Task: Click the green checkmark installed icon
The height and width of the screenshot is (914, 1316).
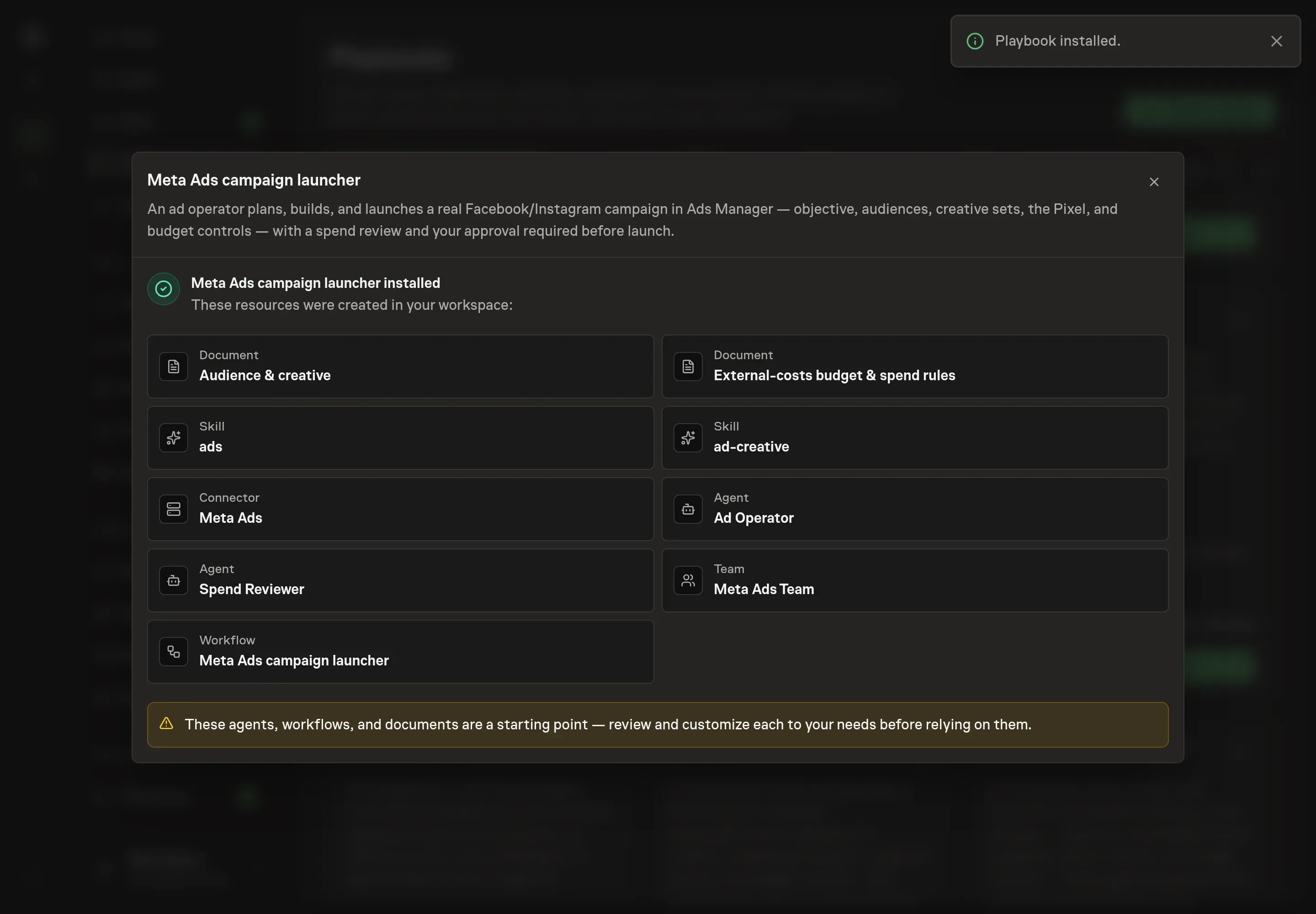Action: pyautogui.click(x=163, y=289)
